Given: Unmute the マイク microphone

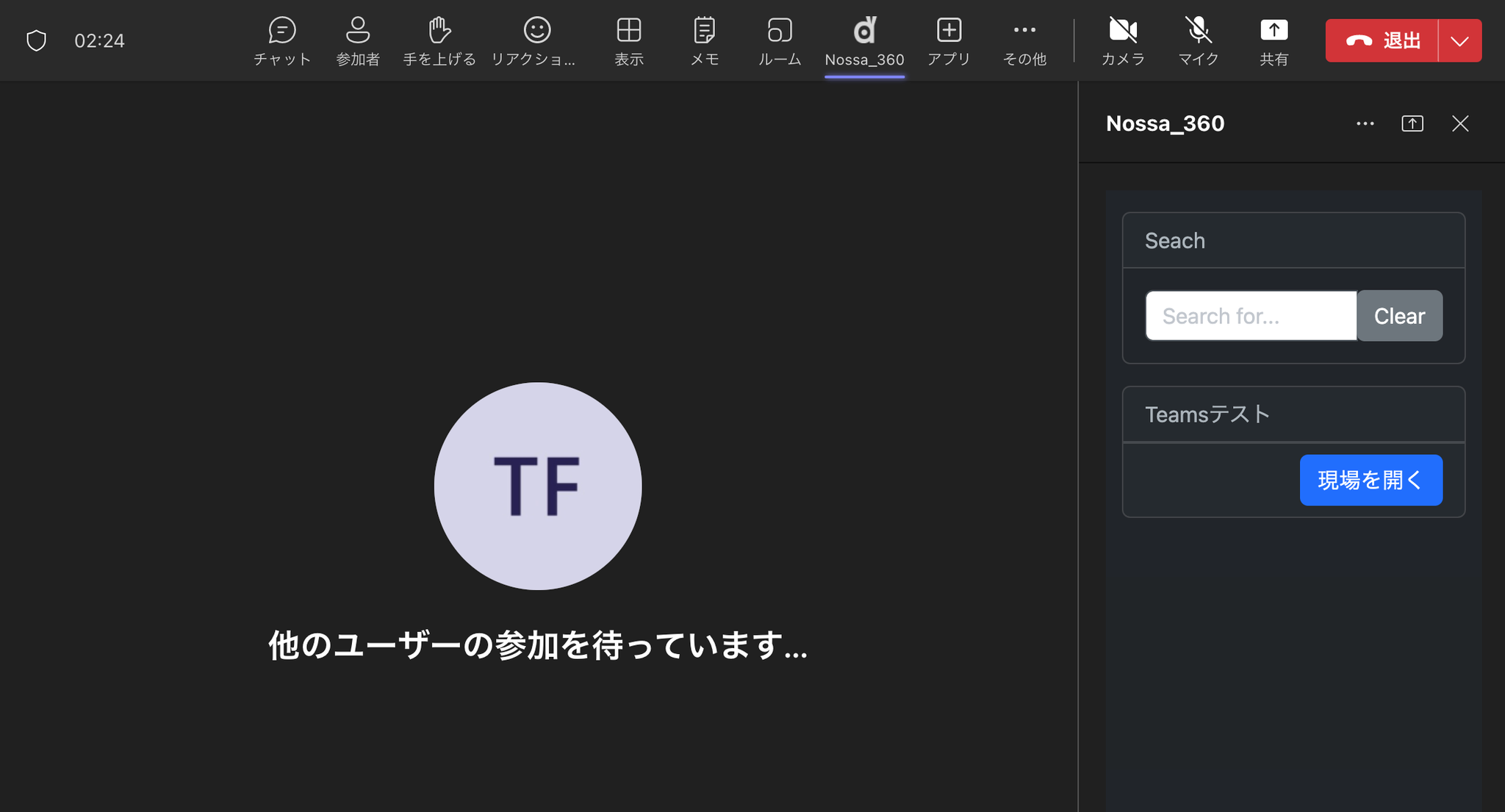Looking at the screenshot, I should (1199, 40).
